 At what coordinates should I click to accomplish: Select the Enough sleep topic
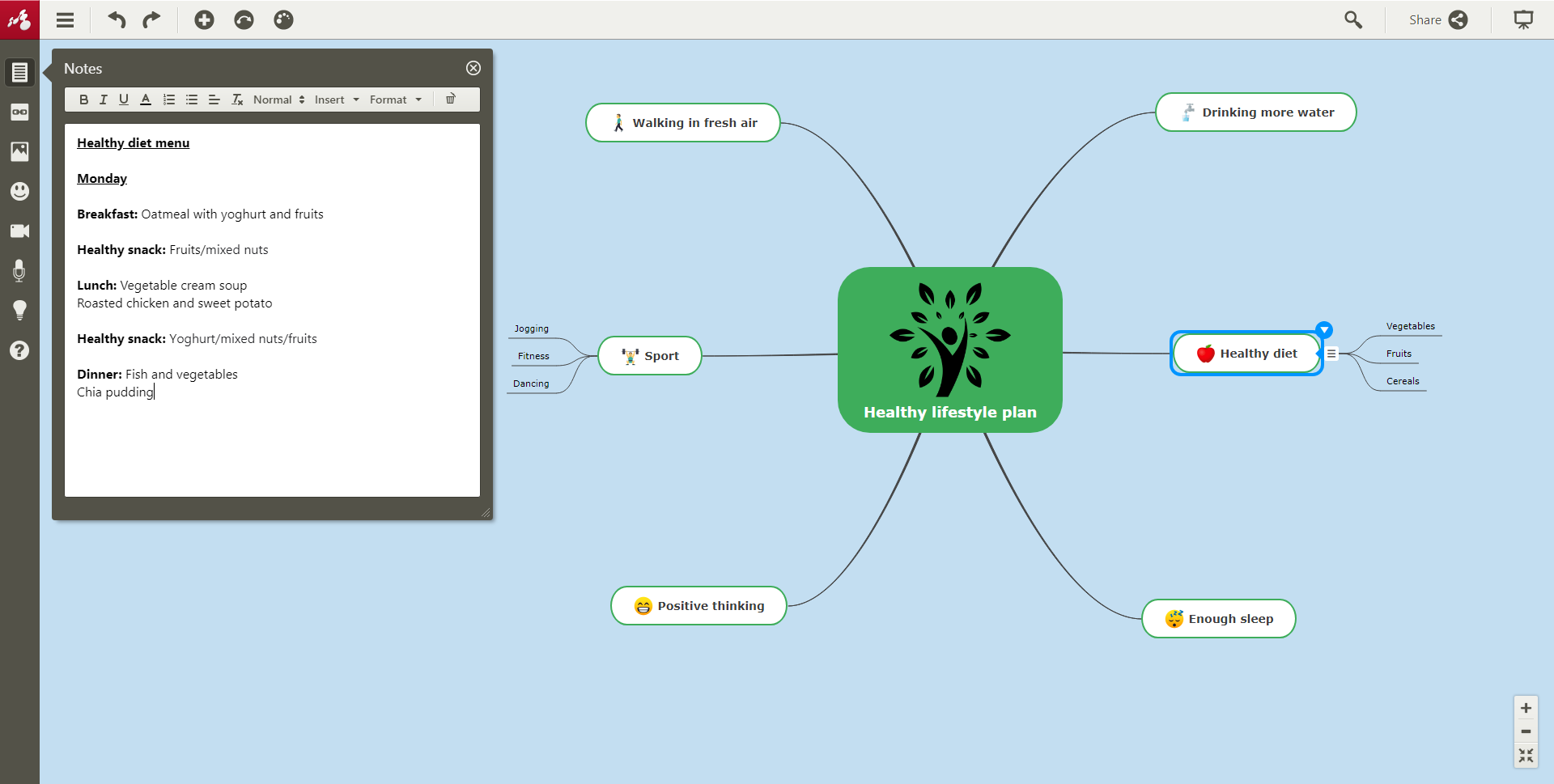(x=1219, y=619)
